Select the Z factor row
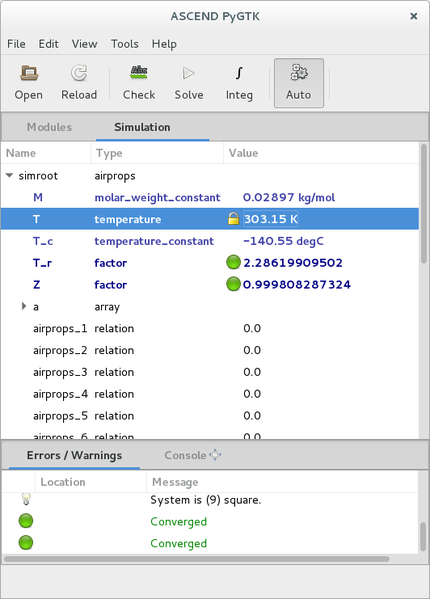The height and width of the screenshot is (599, 430). pos(210,285)
